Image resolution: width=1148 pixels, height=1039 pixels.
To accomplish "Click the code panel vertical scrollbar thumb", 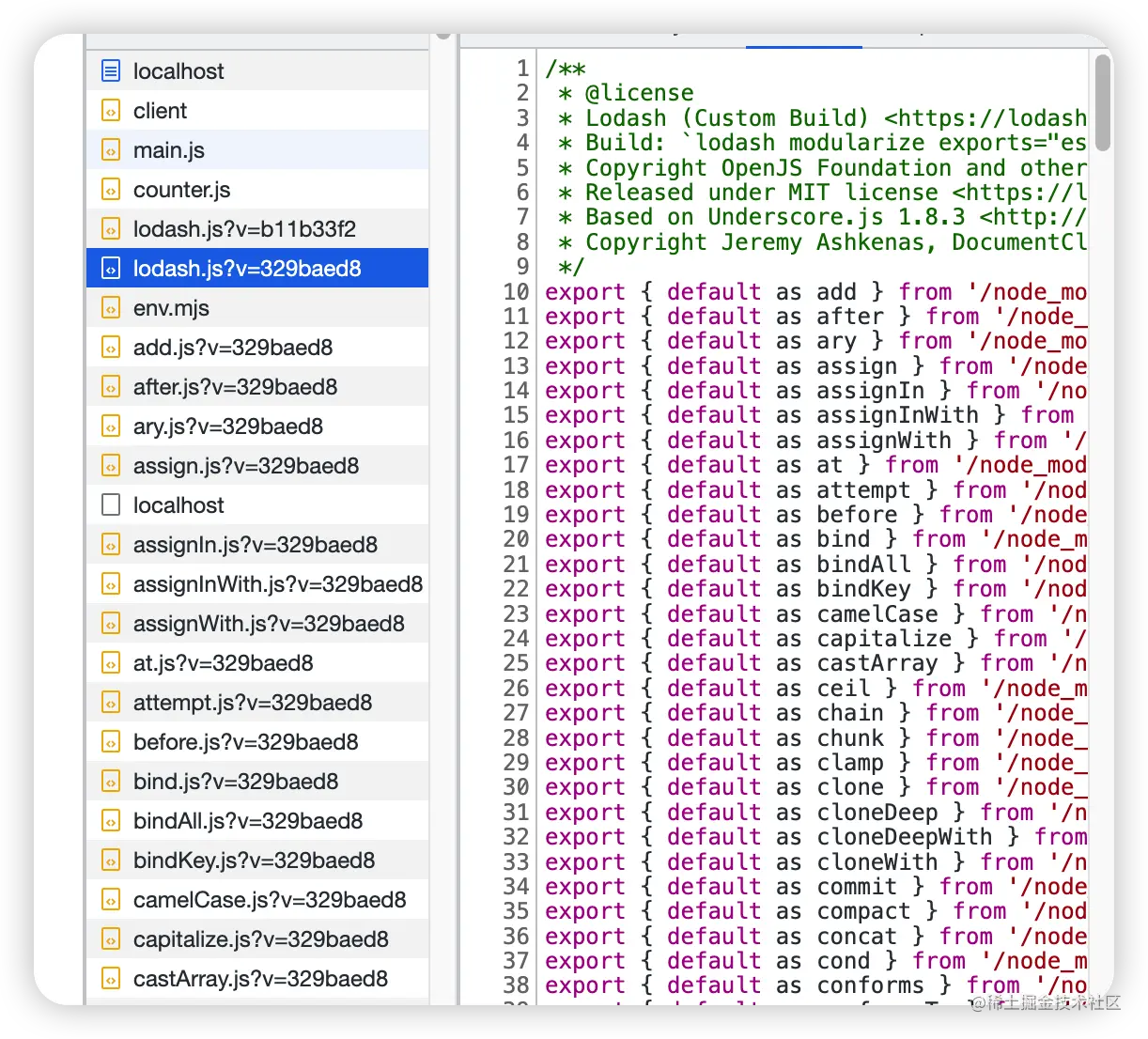I will pos(1103,101).
